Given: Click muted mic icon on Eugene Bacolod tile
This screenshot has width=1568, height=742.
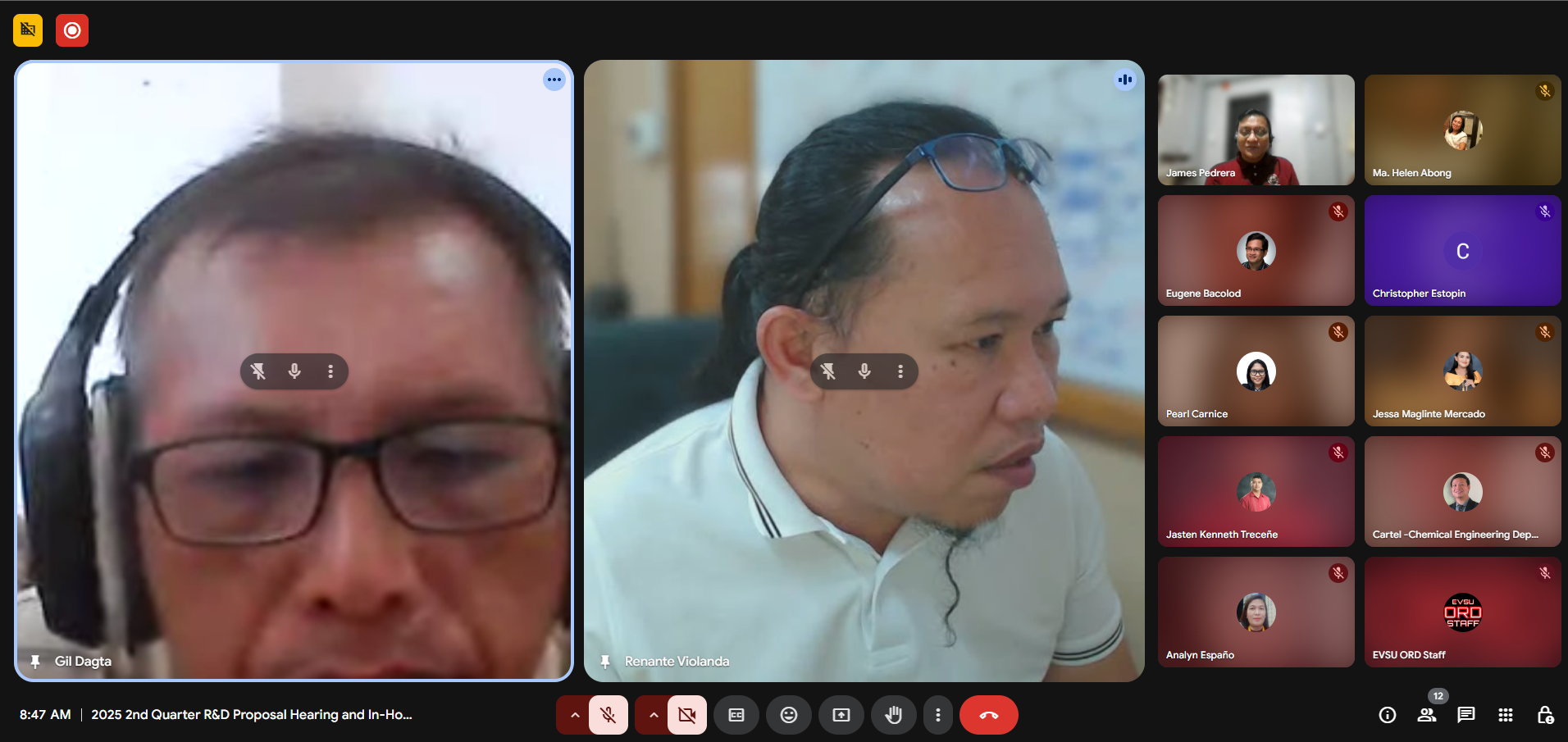Looking at the screenshot, I should [x=1338, y=212].
